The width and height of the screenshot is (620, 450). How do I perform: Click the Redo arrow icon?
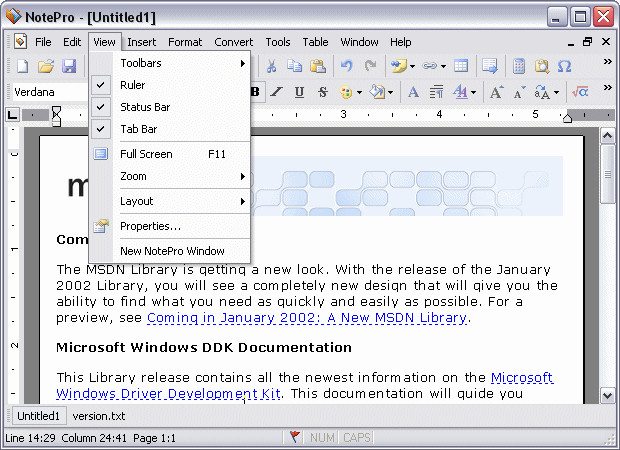click(370, 66)
